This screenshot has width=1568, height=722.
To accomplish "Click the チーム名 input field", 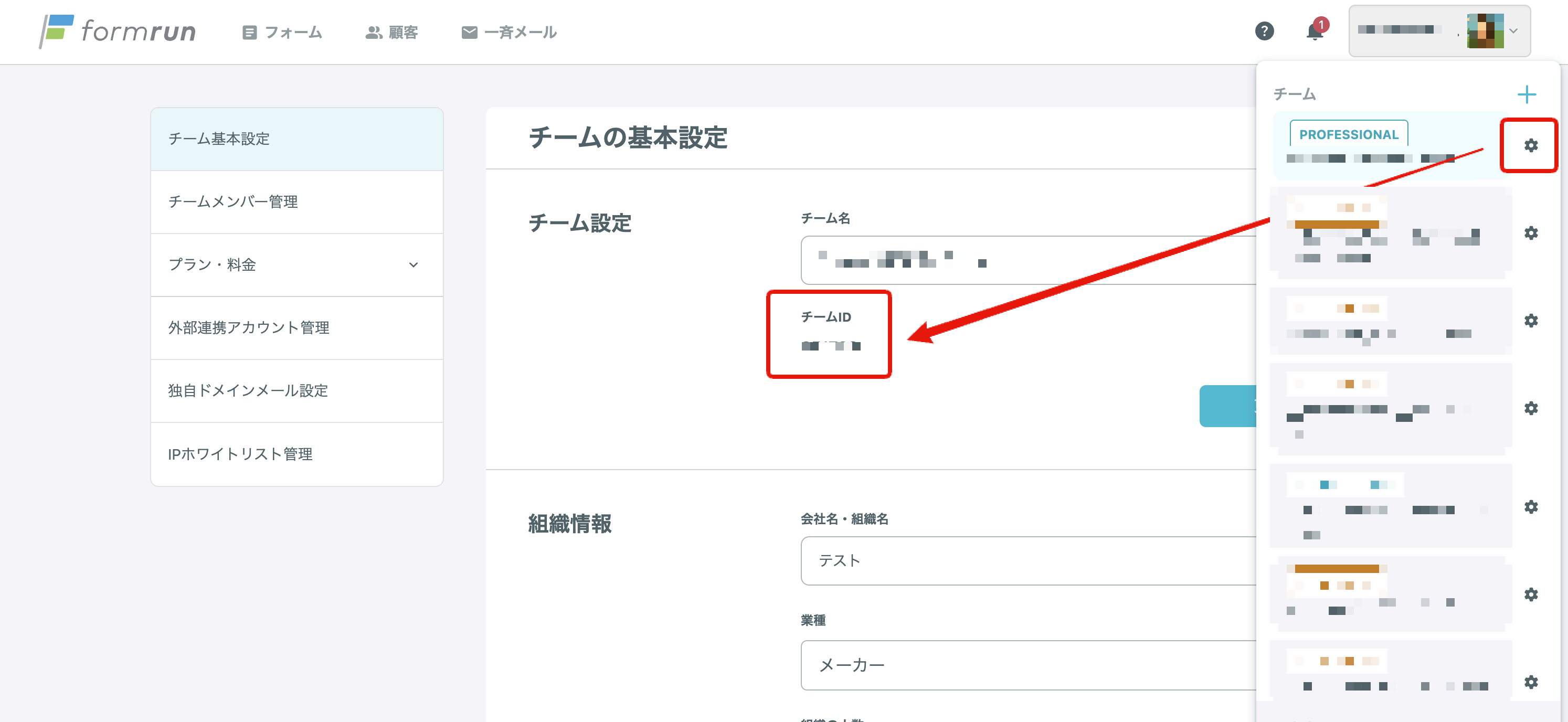I will [1029, 260].
